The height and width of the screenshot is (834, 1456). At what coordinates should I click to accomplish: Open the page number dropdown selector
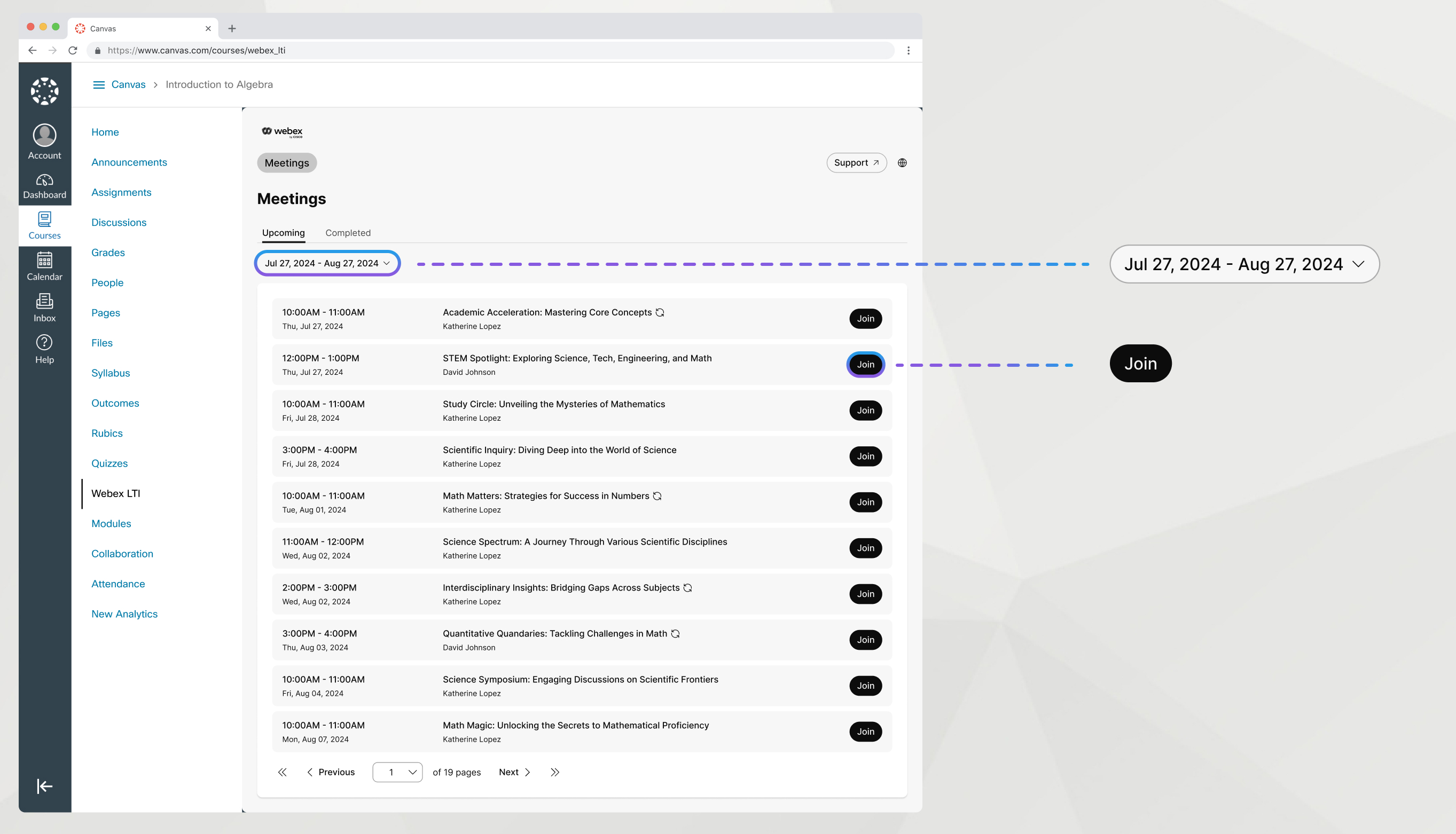pos(397,772)
